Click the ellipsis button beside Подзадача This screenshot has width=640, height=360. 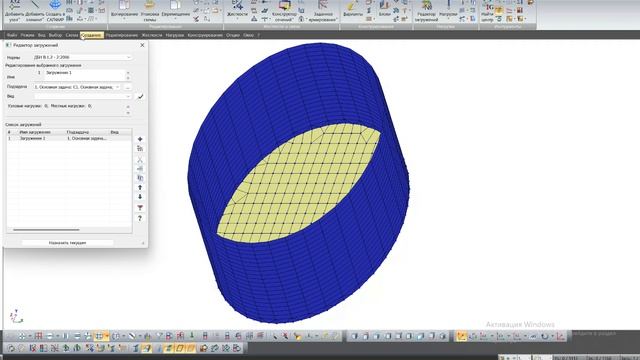click(128, 87)
